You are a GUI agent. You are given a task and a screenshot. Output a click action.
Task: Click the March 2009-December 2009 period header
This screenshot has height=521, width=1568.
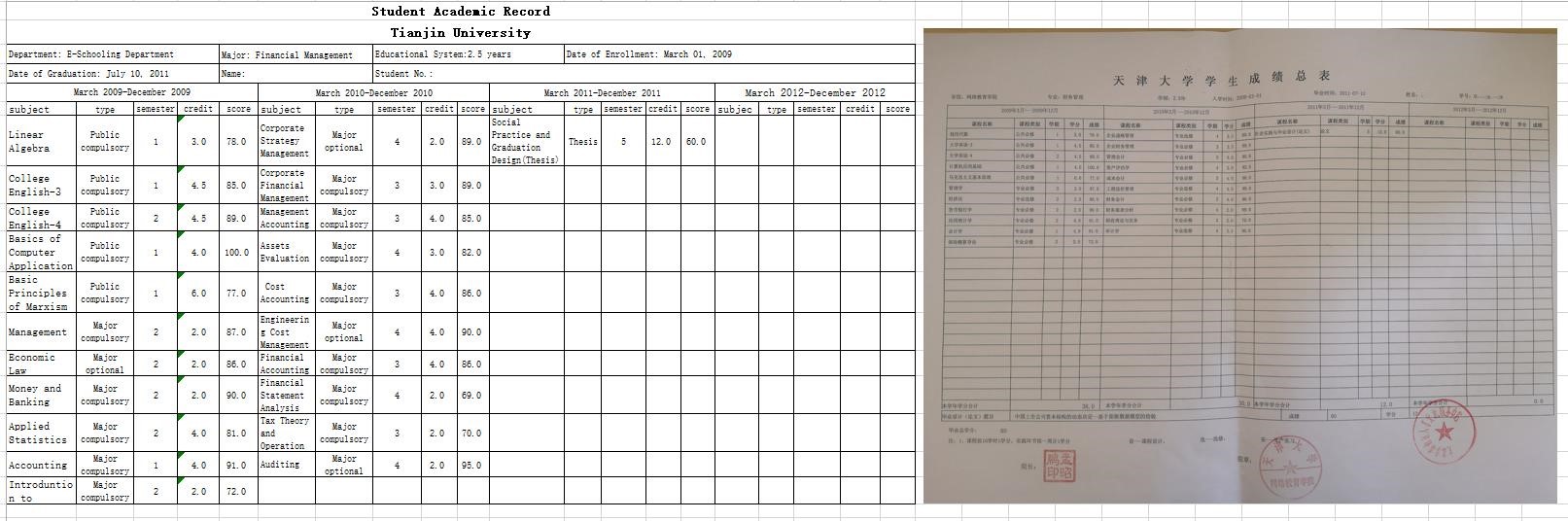pos(132,92)
